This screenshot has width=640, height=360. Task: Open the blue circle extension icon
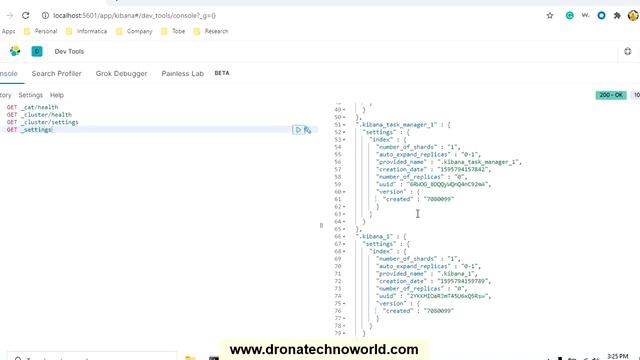601,16
